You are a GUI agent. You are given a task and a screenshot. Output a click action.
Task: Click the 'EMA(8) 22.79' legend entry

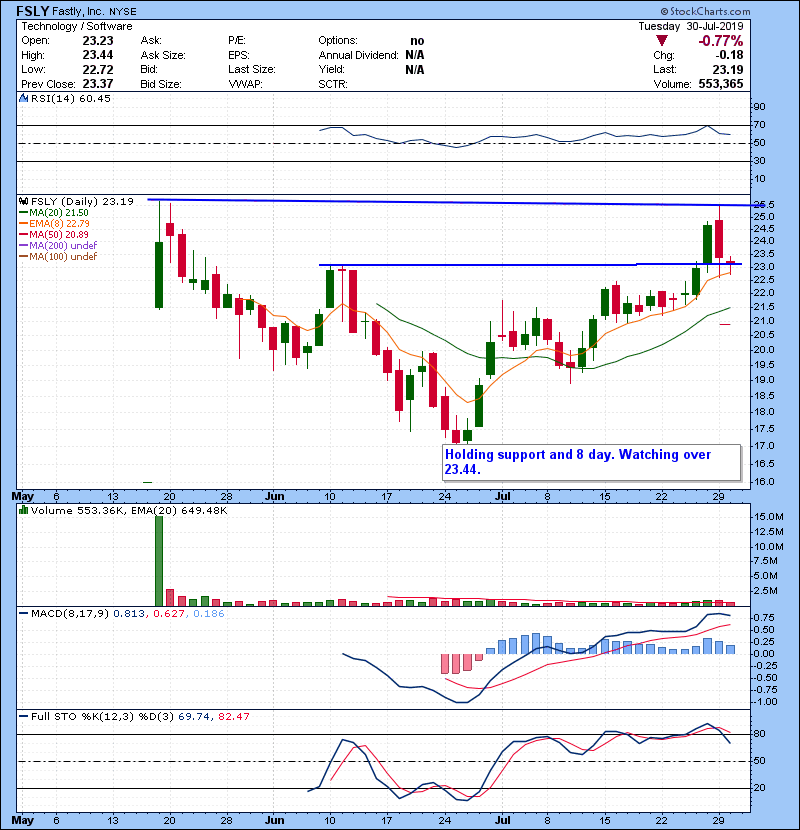tap(59, 224)
